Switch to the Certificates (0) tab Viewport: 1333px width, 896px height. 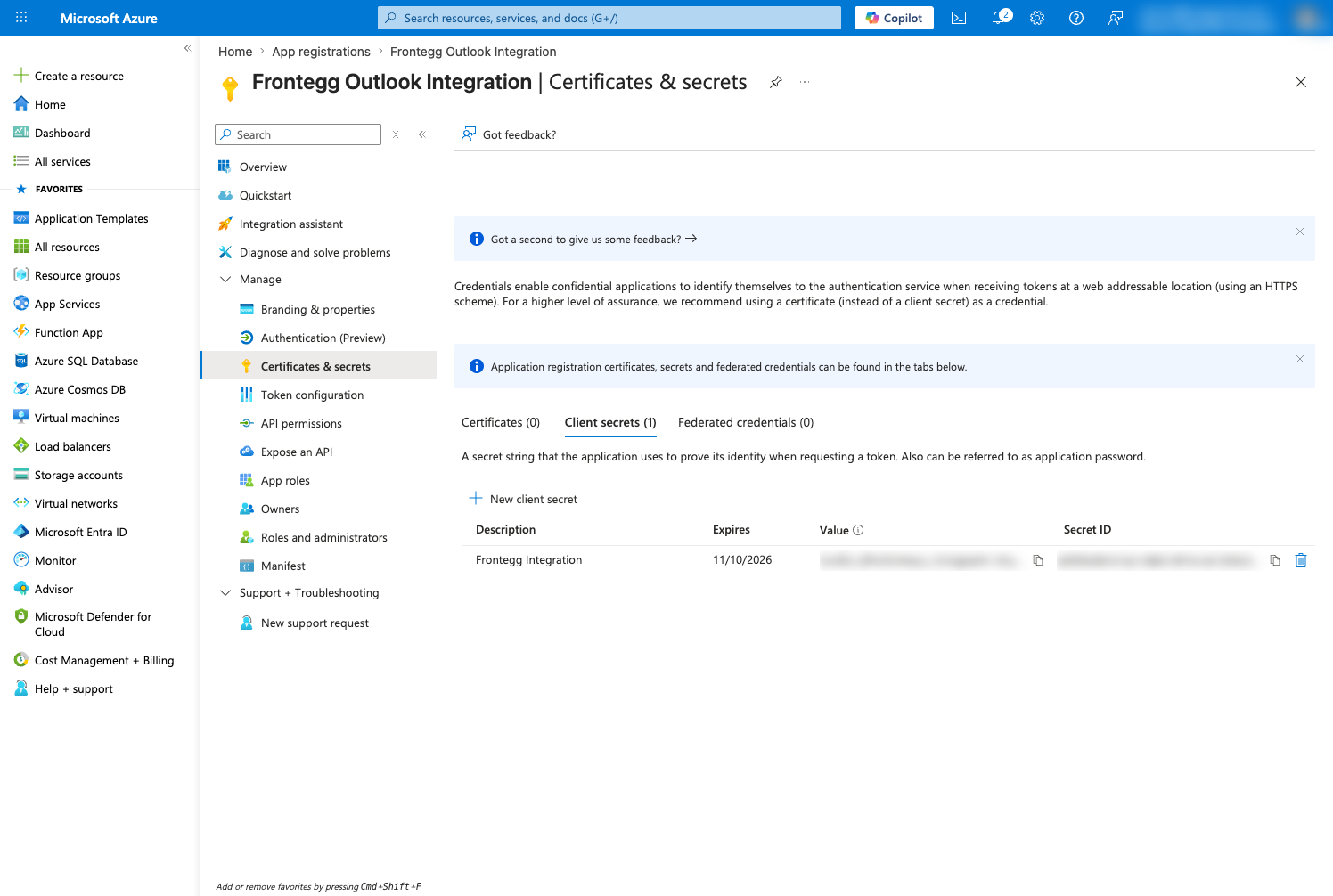coord(501,422)
